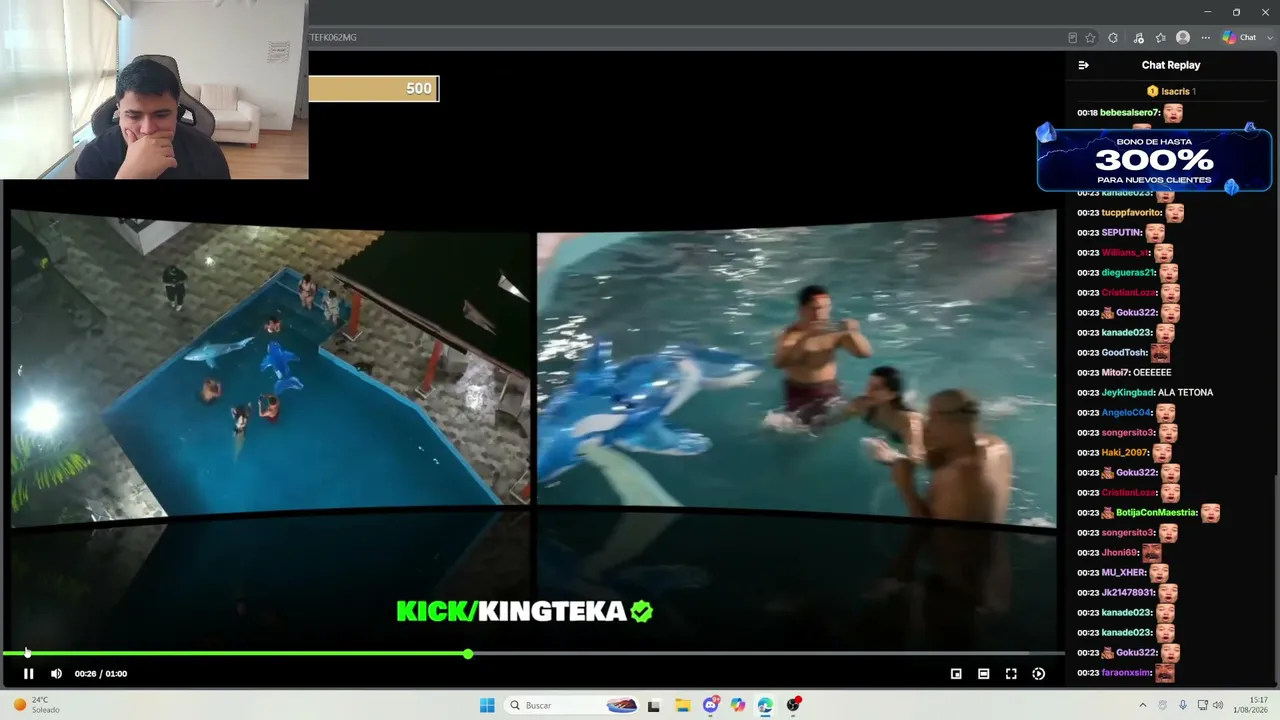This screenshot has width=1280, height=720.
Task: Open picture-in-picture mini player
Action: click(956, 674)
